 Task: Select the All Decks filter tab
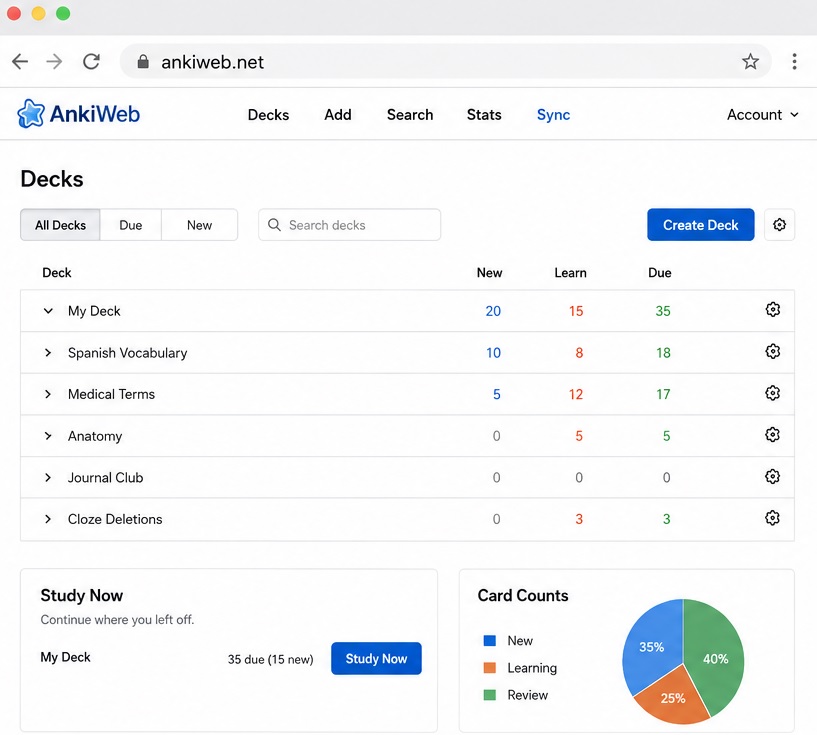[x=60, y=225]
